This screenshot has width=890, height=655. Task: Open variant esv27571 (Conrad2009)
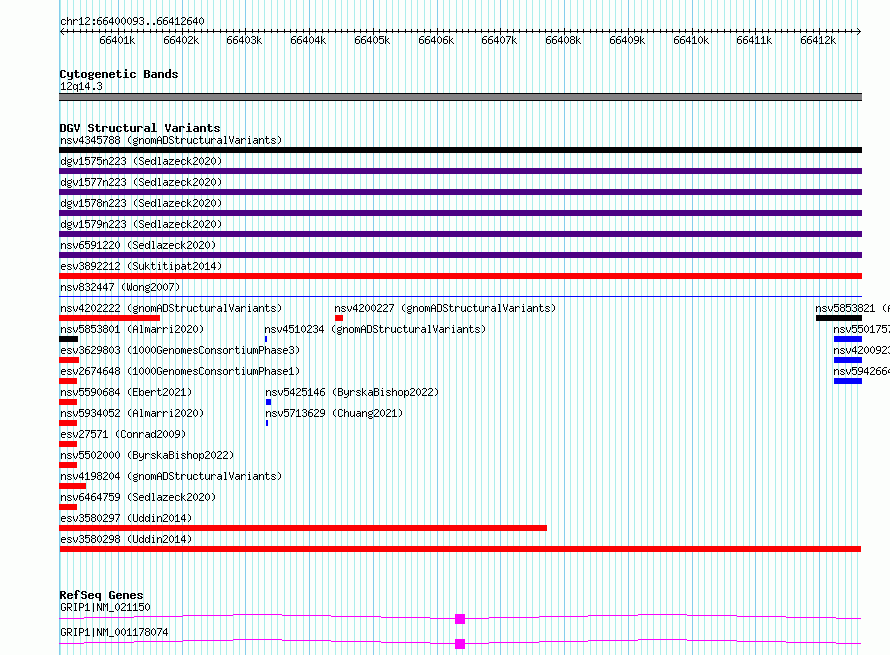(x=123, y=434)
